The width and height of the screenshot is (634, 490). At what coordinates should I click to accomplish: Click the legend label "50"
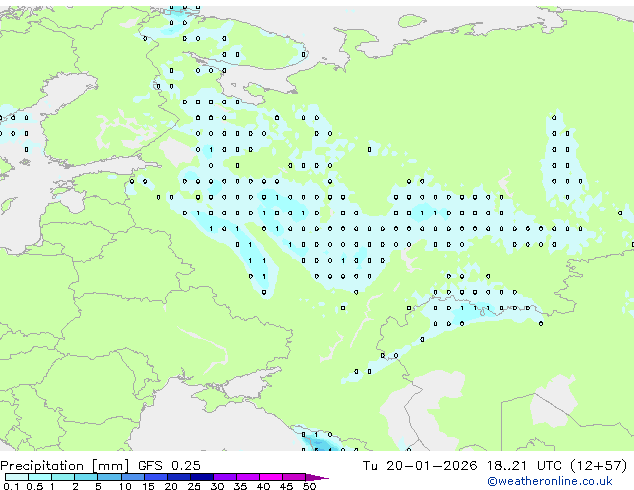click(309, 486)
